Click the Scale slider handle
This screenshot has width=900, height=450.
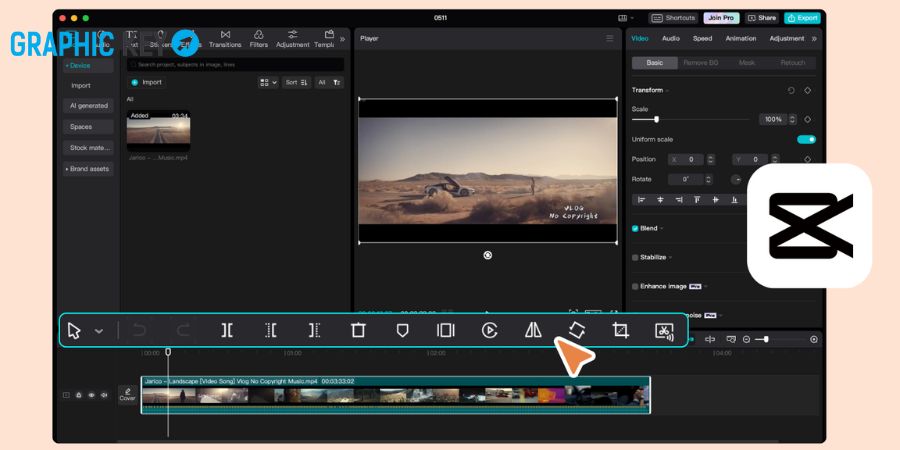(656, 119)
